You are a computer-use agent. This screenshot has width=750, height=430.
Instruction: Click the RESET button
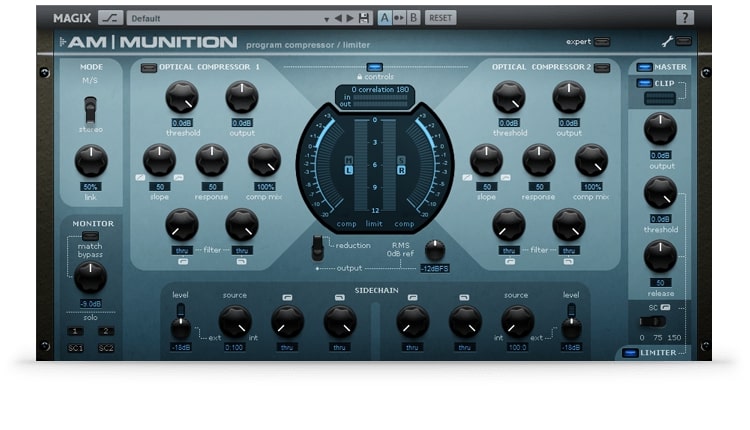[440, 18]
